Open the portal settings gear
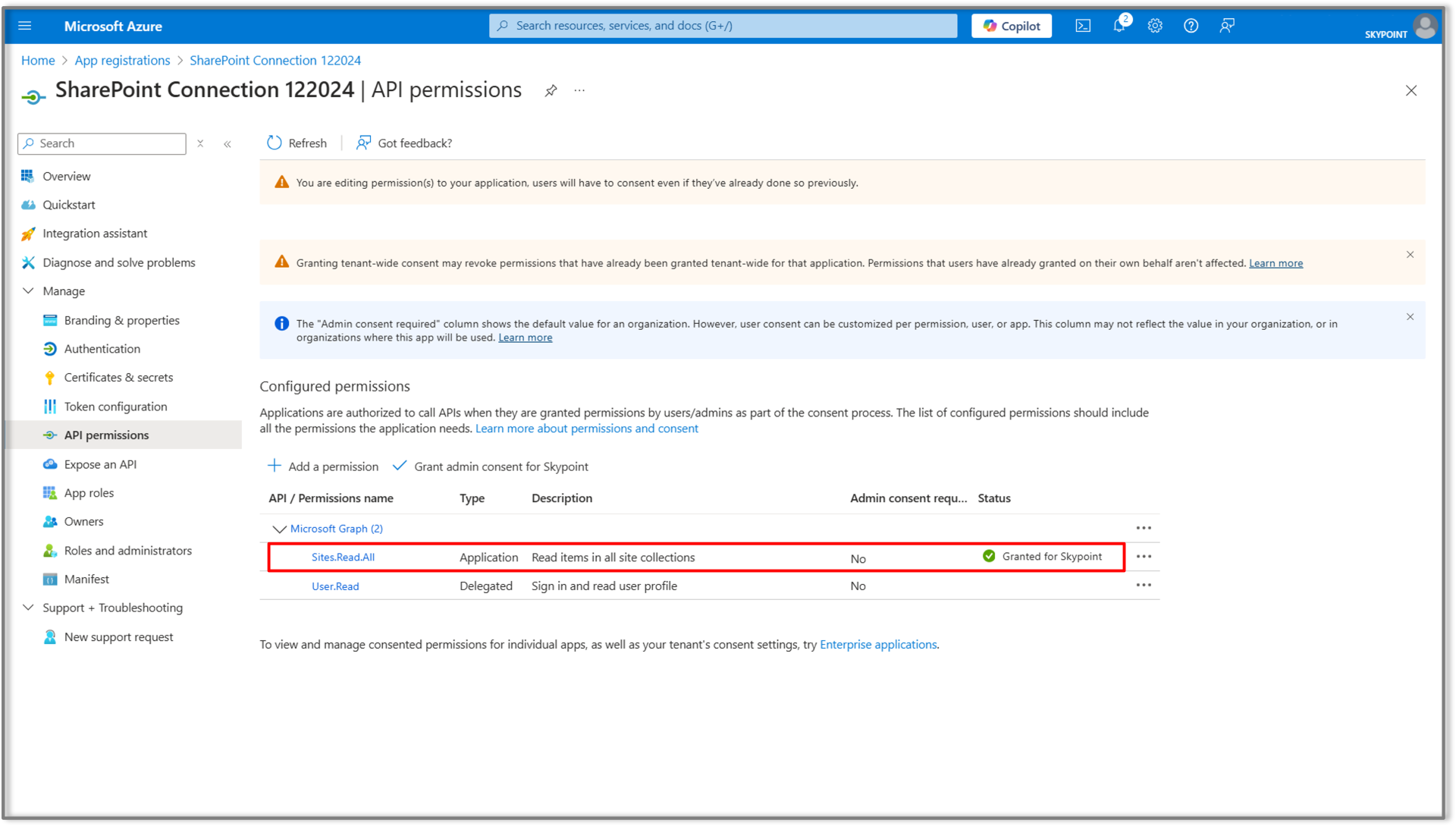 pyautogui.click(x=1155, y=25)
